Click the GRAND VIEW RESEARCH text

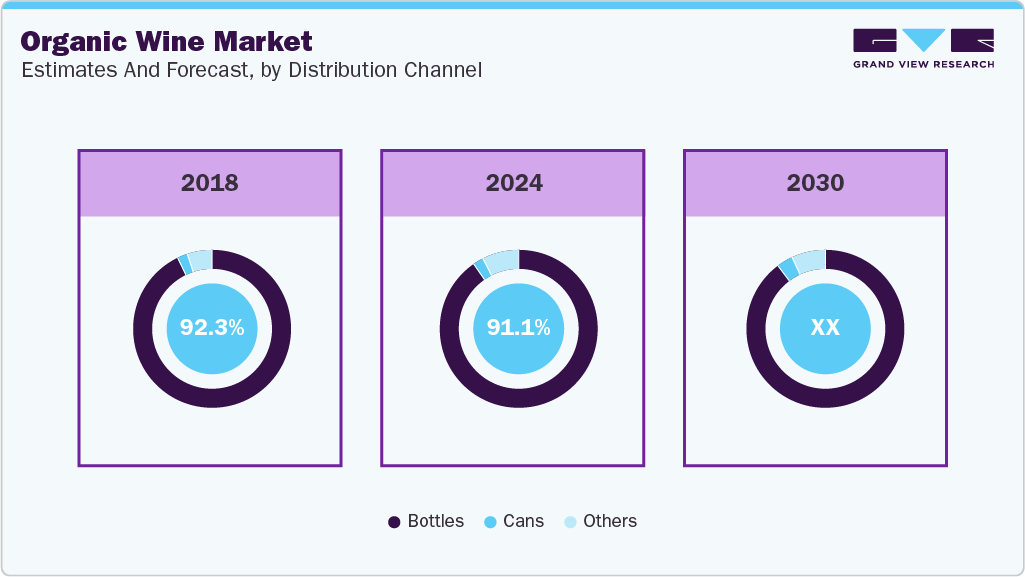point(923,64)
